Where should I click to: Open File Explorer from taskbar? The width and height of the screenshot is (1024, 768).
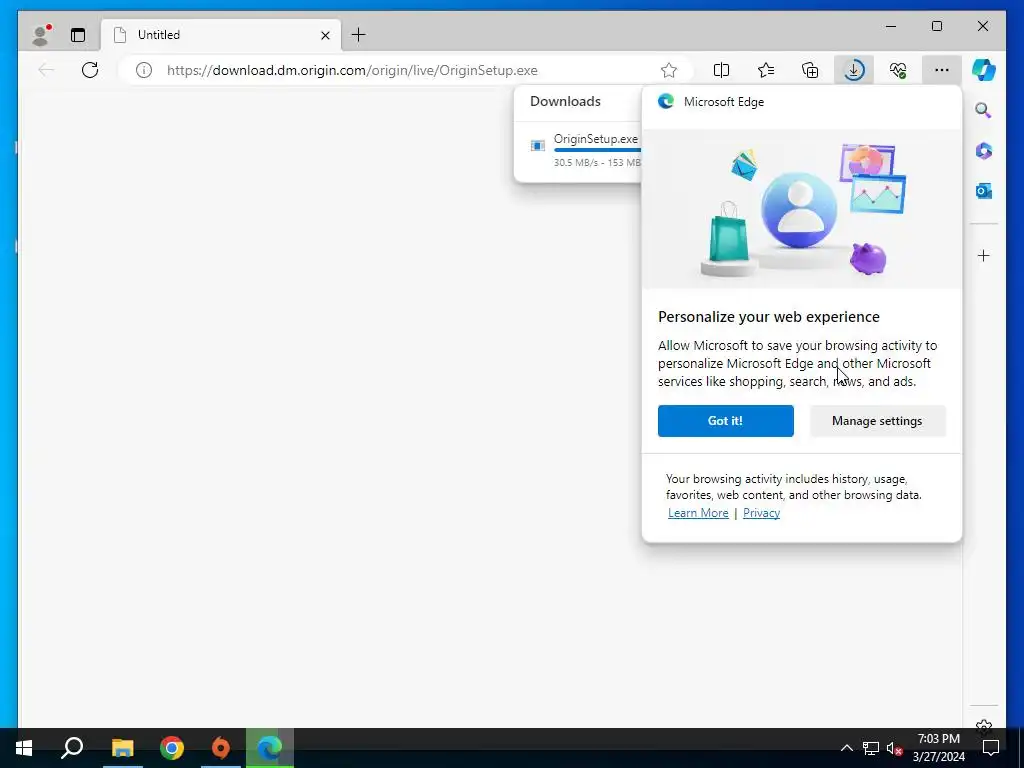[x=122, y=748]
